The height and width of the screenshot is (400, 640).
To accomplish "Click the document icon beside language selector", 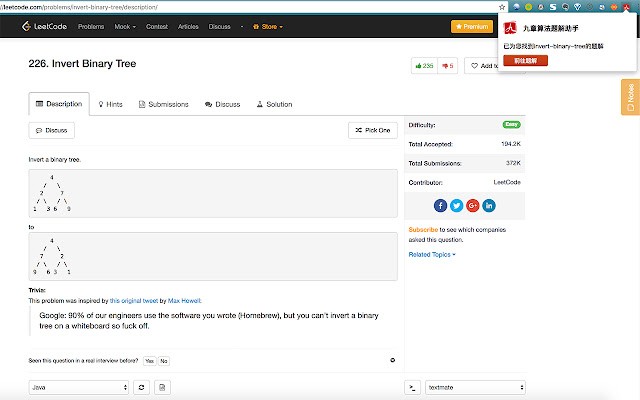I will pyautogui.click(x=162, y=387).
